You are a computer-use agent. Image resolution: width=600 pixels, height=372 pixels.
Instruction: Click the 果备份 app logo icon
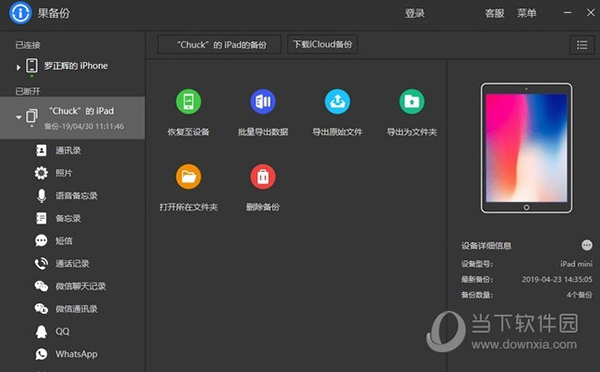pyautogui.click(x=20, y=13)
